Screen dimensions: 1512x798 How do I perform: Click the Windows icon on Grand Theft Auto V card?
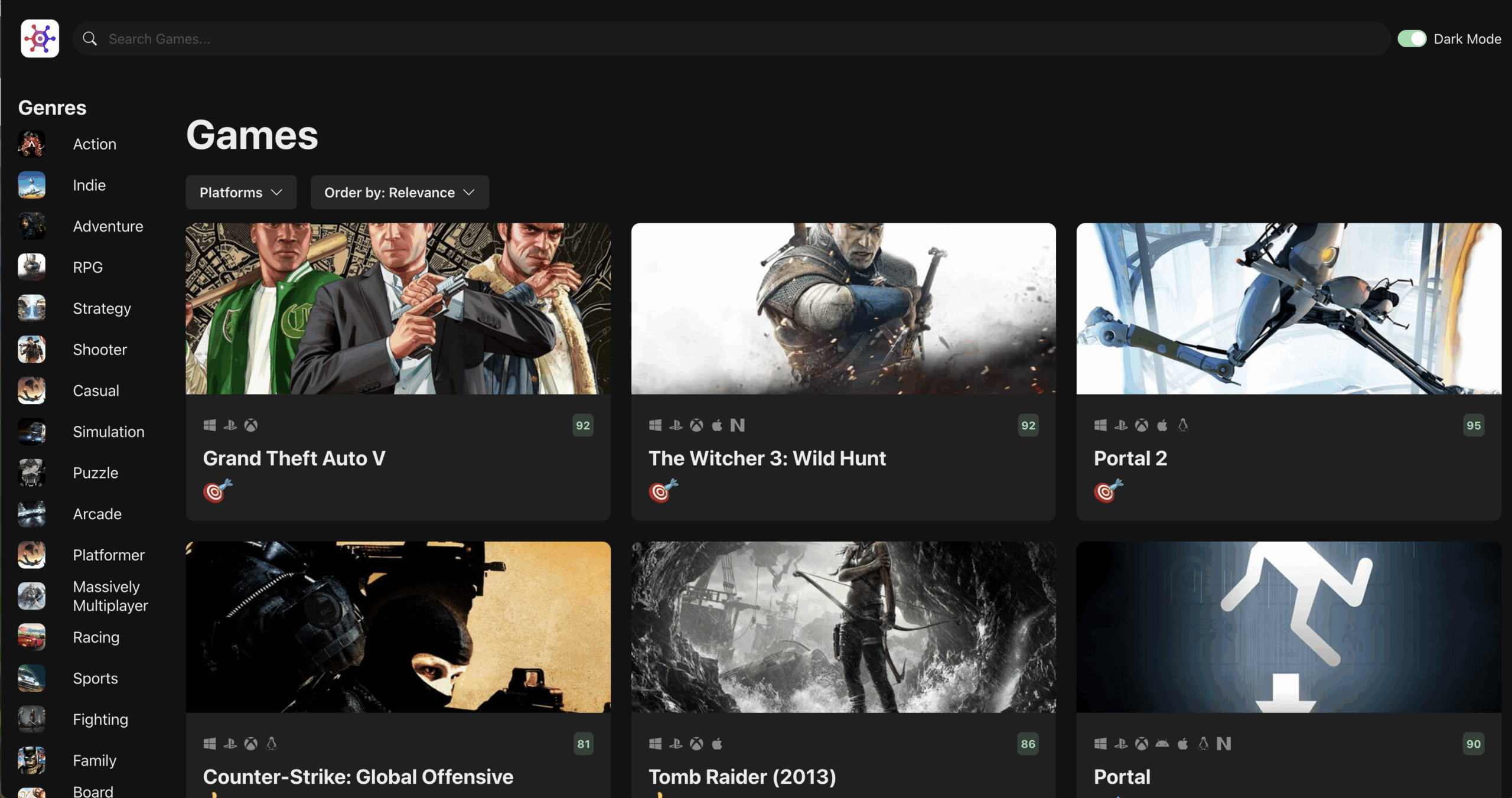[x=210, y=425]
